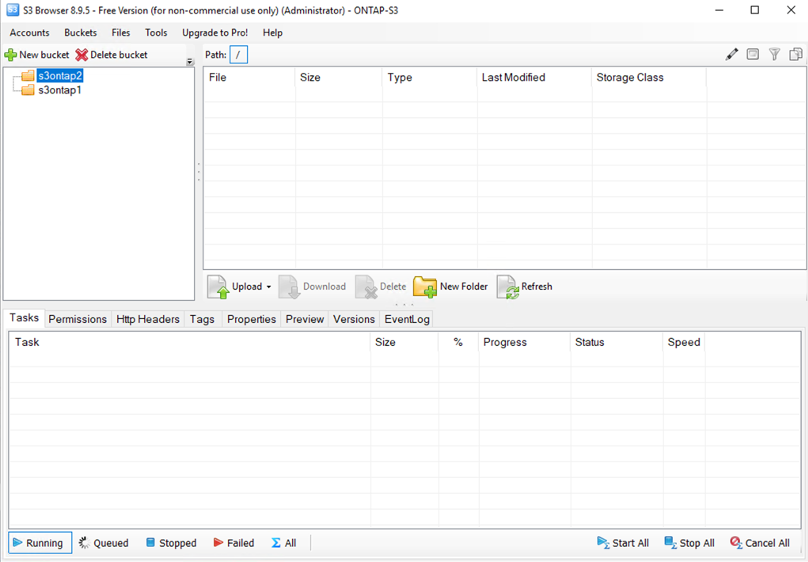Open the Files menu
This screenshot has height=562, width=808.
(121, 32)
